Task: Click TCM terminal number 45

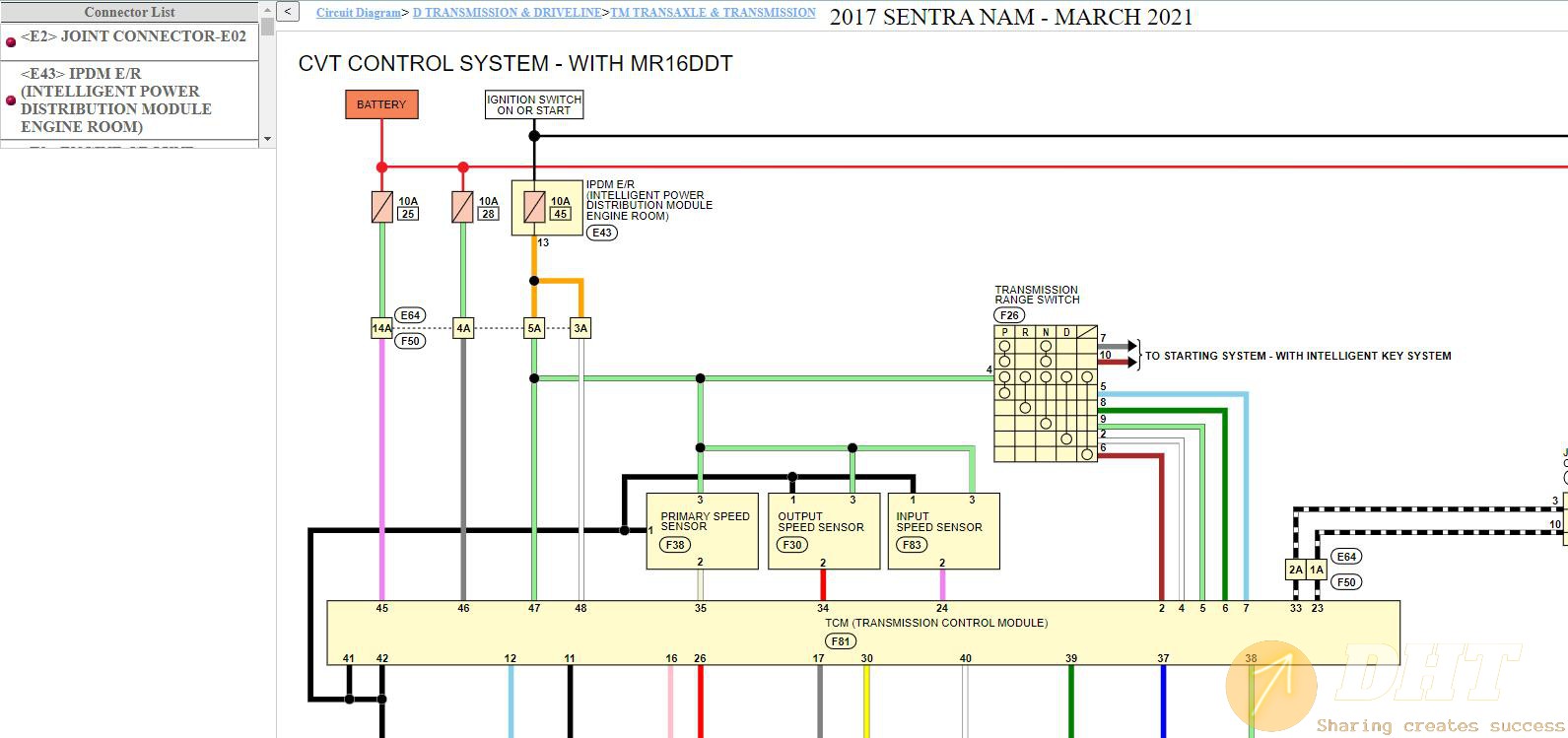Action: (382, 608)
